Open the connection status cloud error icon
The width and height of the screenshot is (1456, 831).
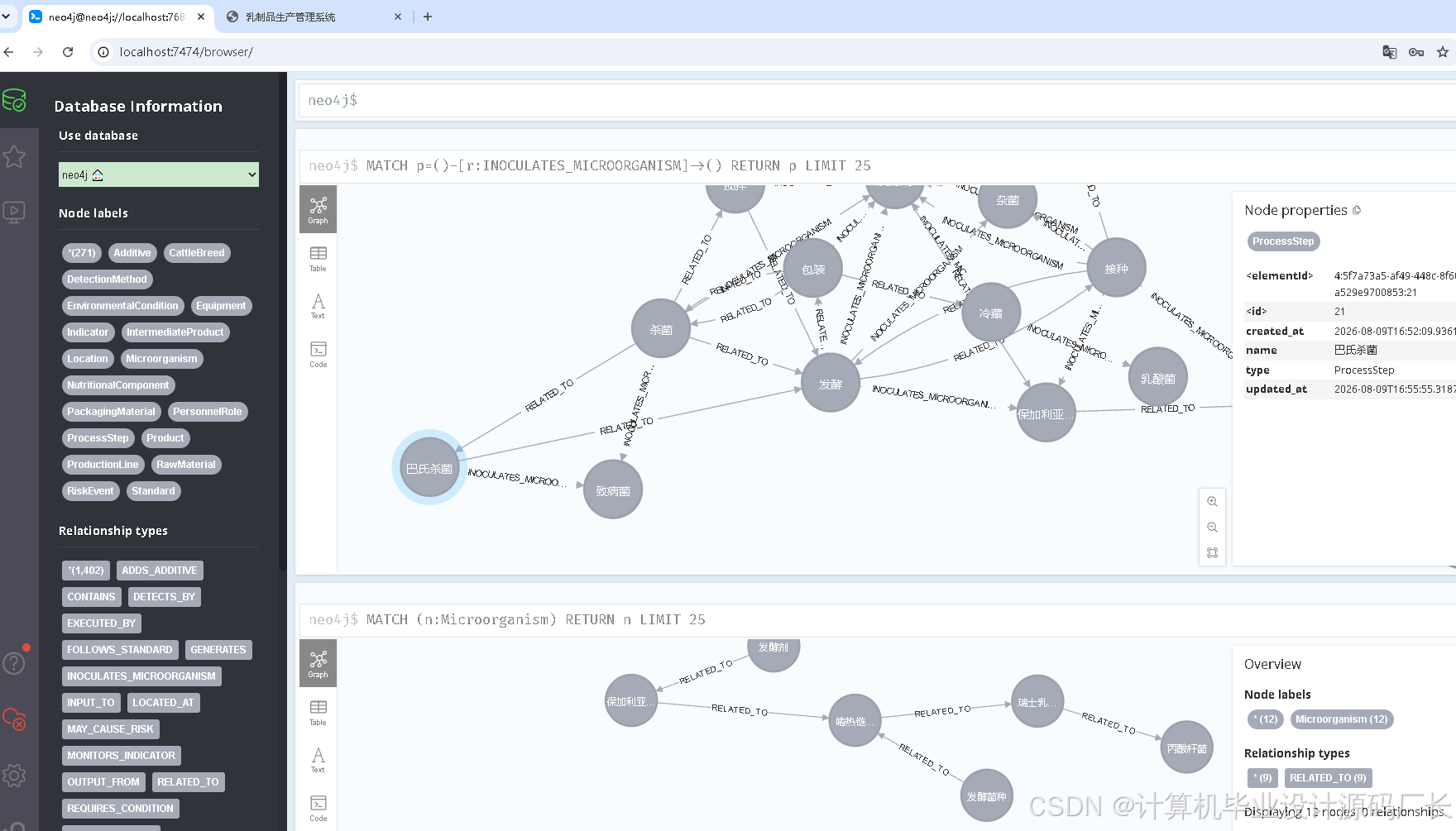coord(14,719)
